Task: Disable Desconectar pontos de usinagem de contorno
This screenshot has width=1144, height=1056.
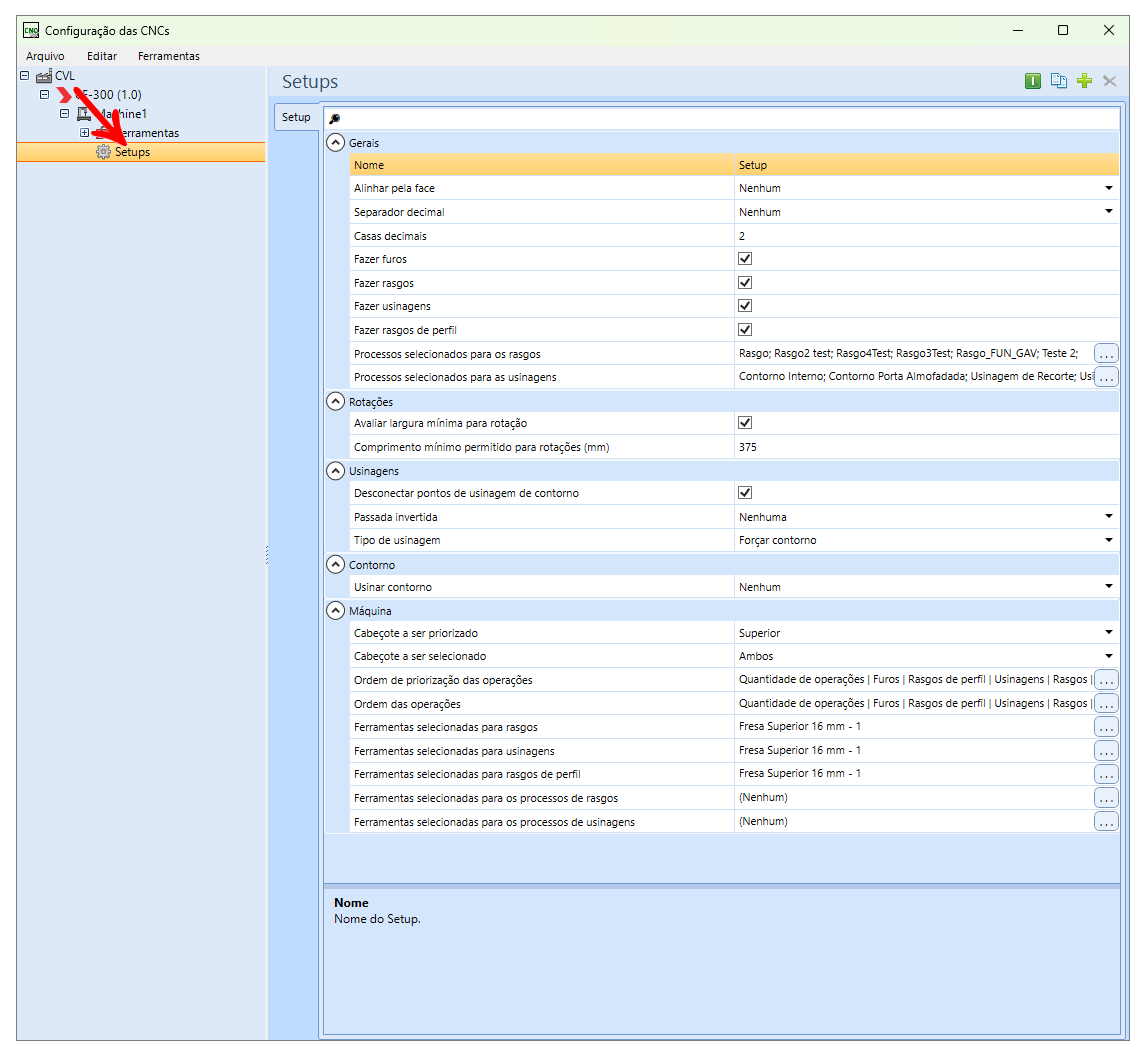Action: (745, 493)
